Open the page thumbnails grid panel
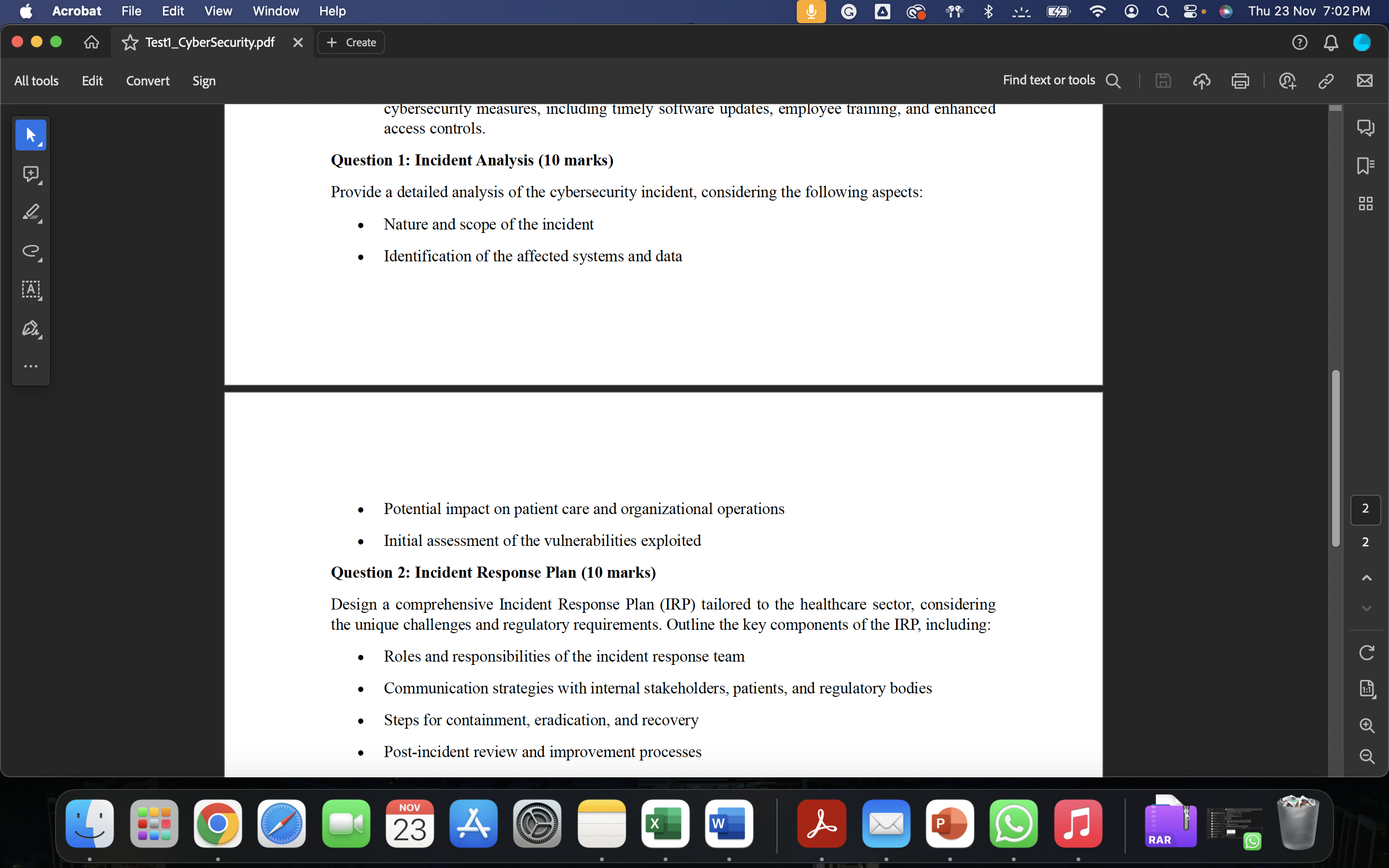This screenshot has width=1389, height=868. point(1365,203)
